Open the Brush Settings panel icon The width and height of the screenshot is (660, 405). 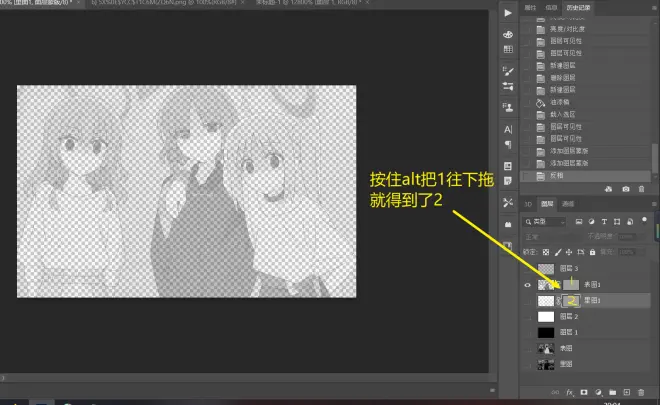(x=508, y=71)
